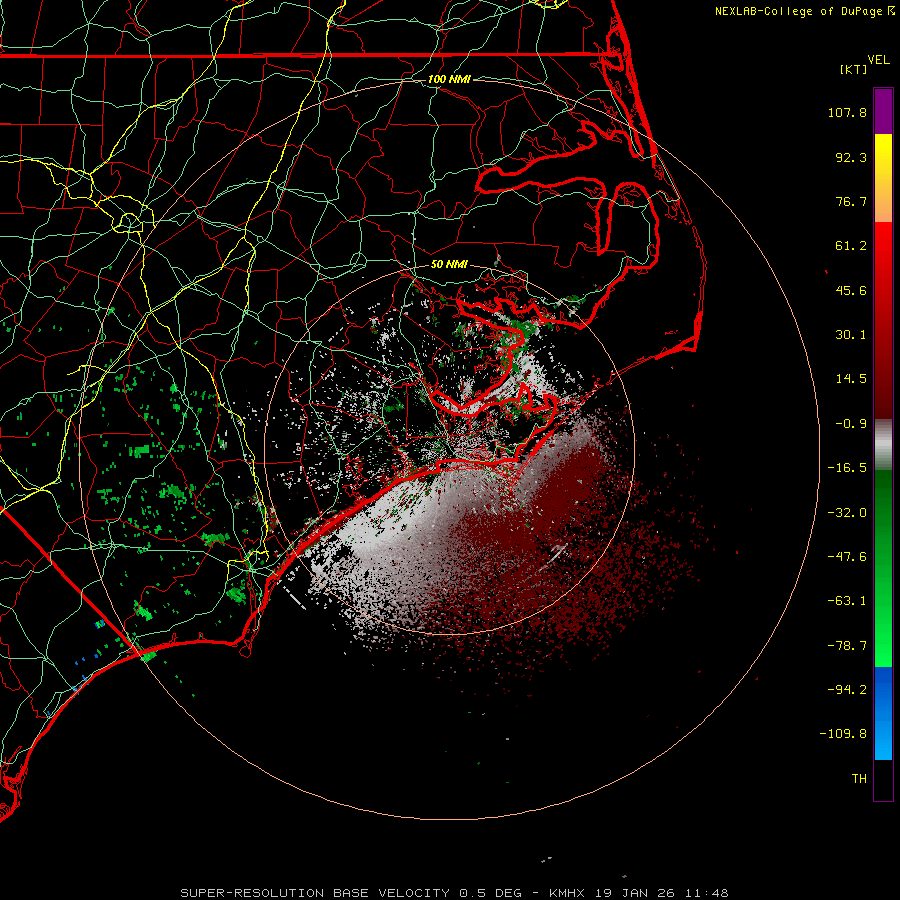Click the purple segment of velocity color bar

883,111
